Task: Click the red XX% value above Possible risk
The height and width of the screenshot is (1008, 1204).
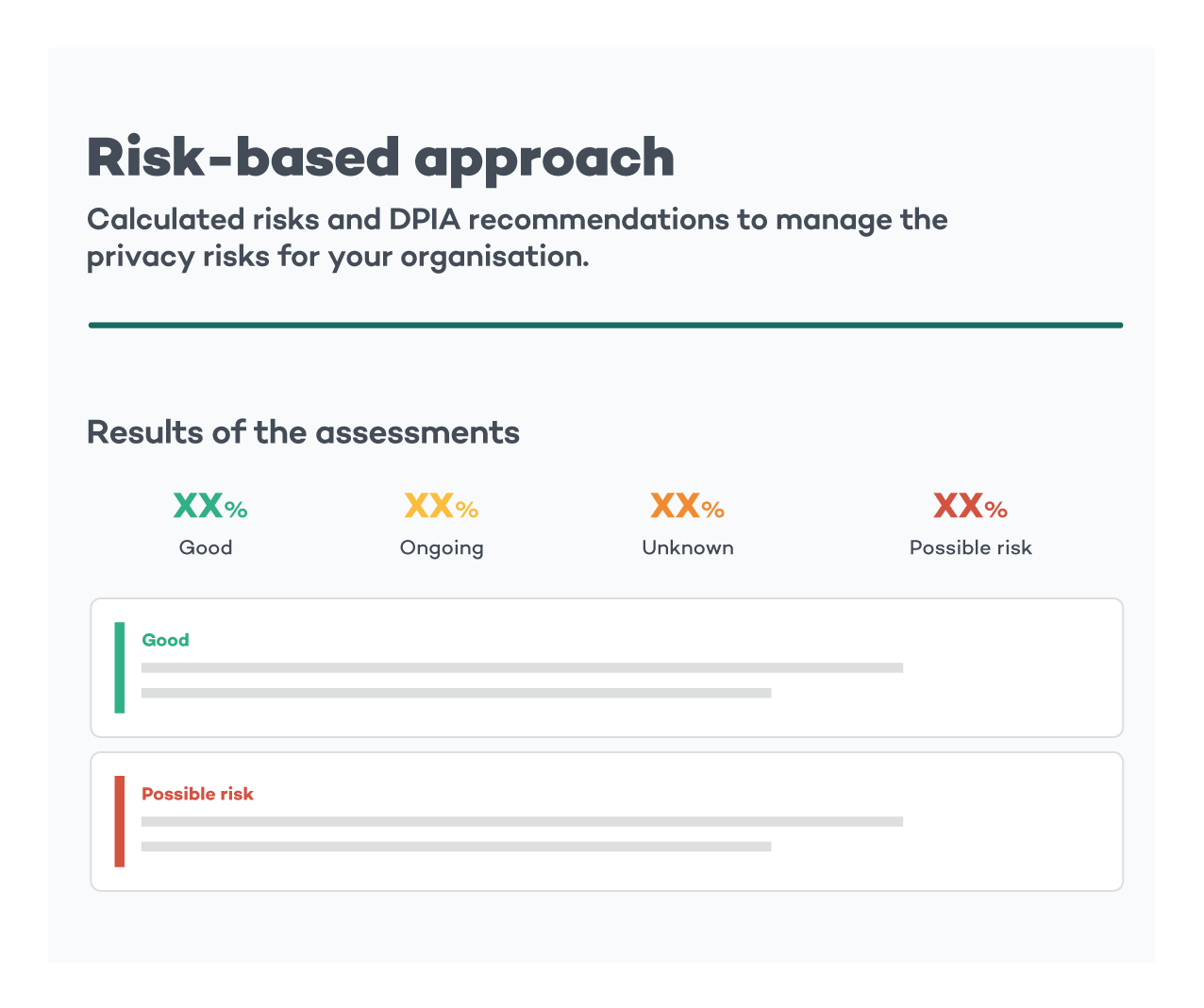Action: pyautogui.click(x=970, y=507)
